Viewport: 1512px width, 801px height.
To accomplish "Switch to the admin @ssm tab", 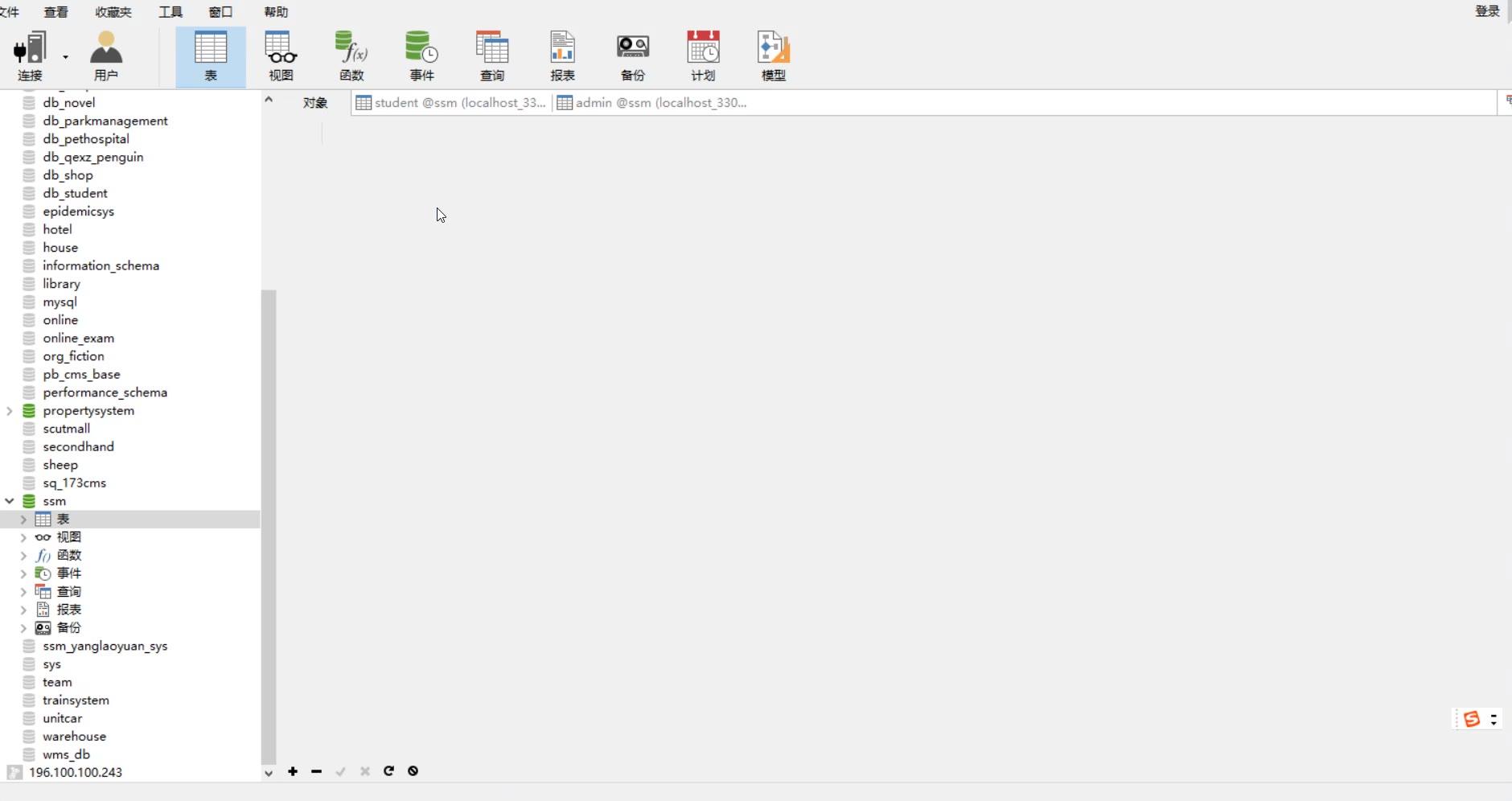I will (x=652, y=103).
